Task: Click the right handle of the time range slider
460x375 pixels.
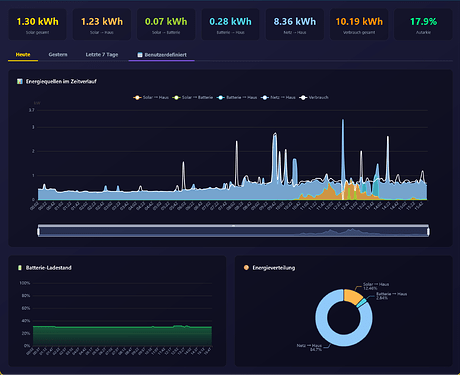Action: pyautogui.click(x=428, y=231)
